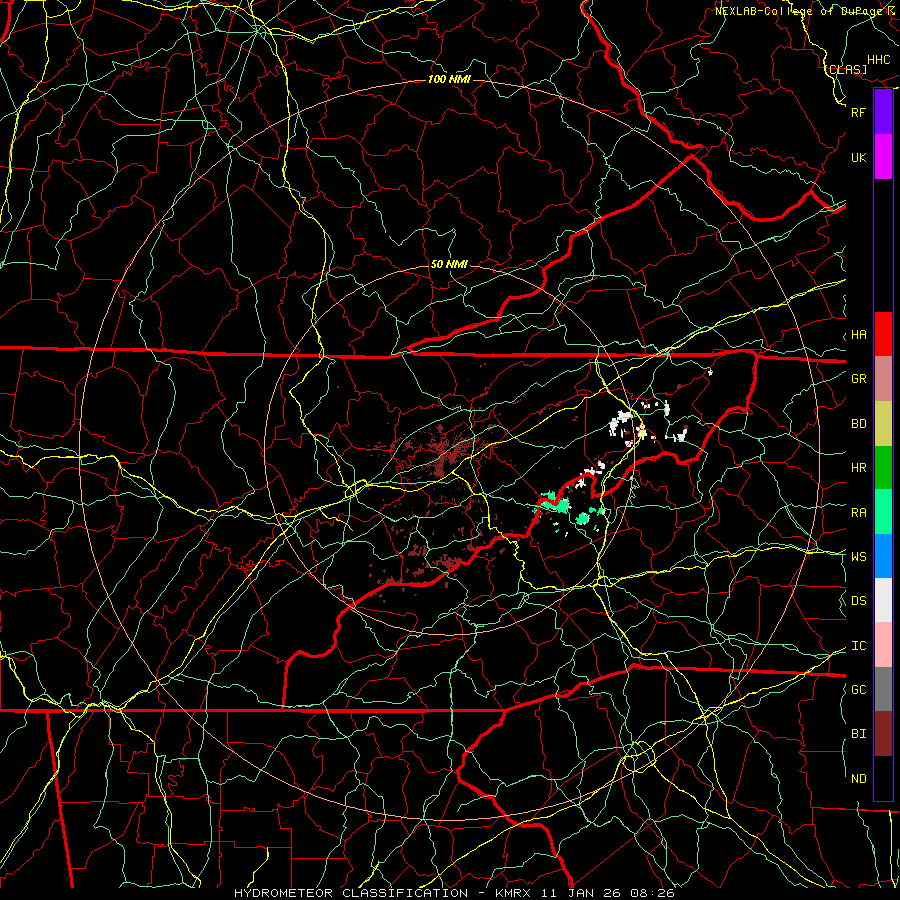This screenshot has height=900, width=900.
Task: Click the HR legend label
Action: [x=859, y=468]
